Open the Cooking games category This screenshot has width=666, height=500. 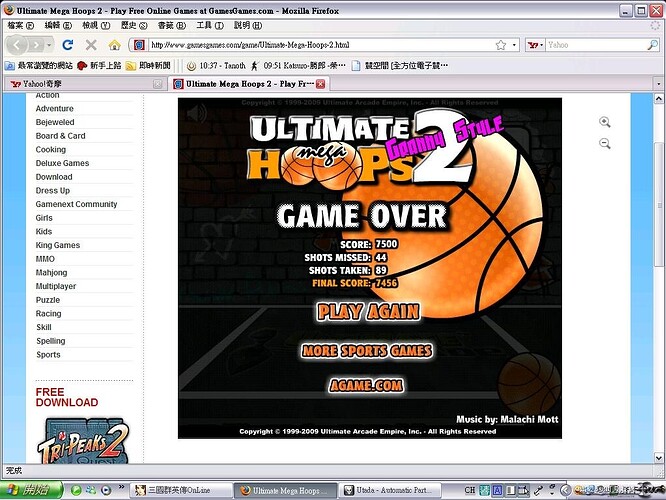click(x=51, y=150)
